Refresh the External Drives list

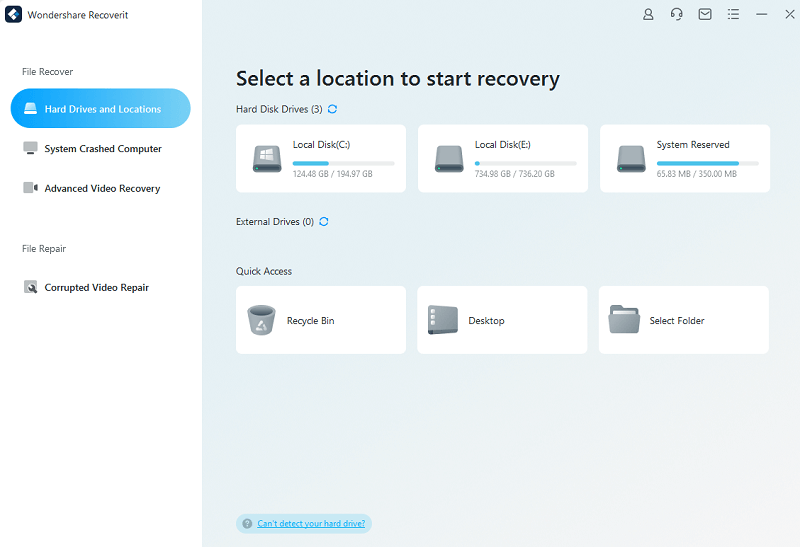tap(323, 222)
